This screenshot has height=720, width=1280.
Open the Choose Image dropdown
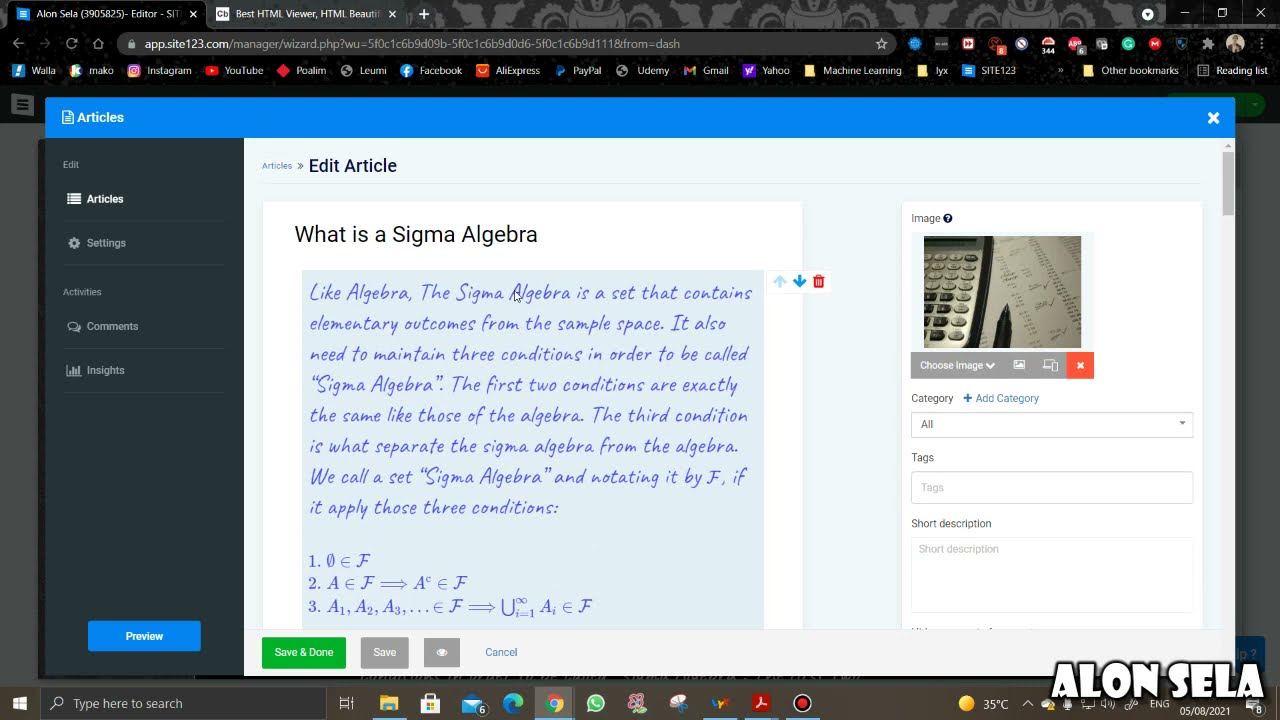click(957, 365)
